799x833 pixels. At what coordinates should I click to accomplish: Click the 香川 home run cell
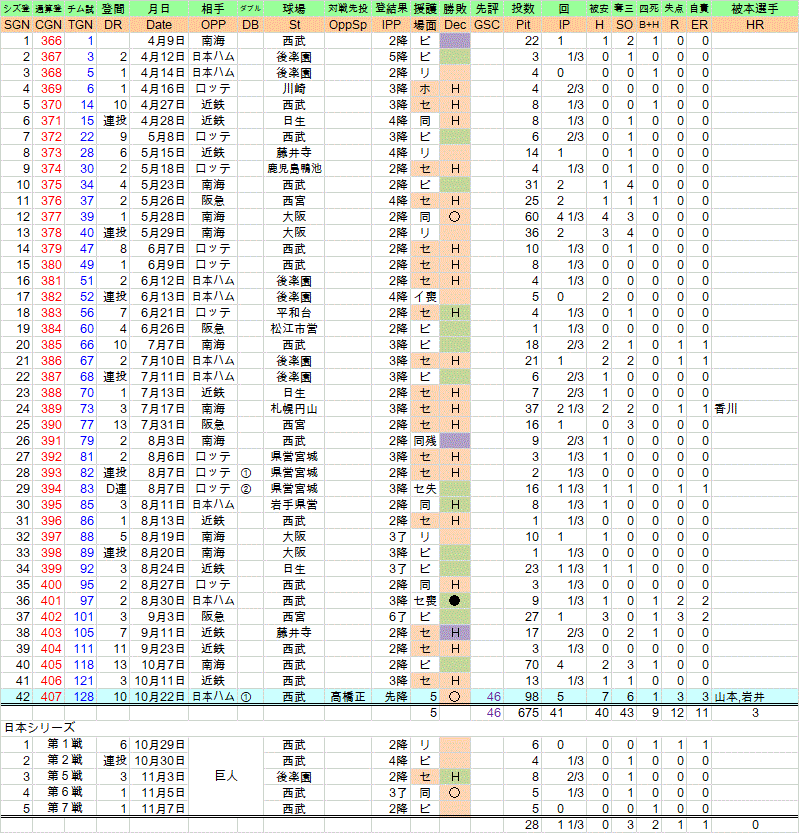pos(726,409)
